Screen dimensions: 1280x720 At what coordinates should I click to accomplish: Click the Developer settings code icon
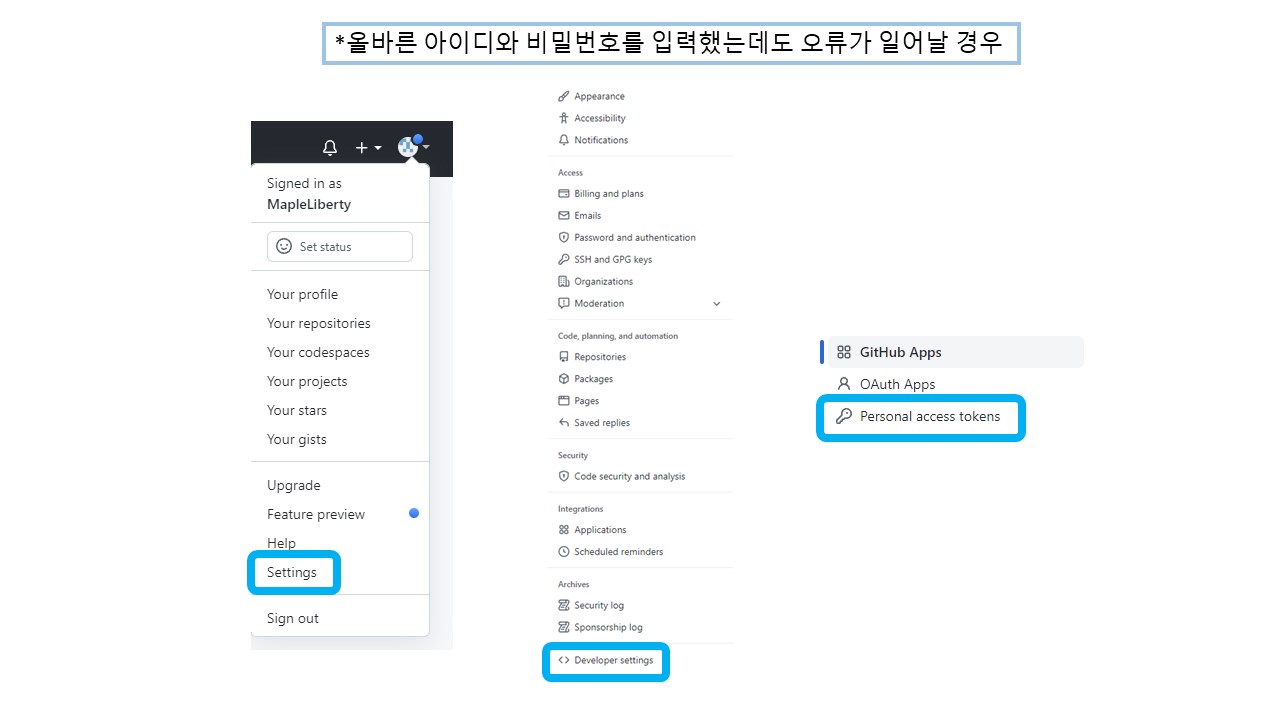pos(564,661)
